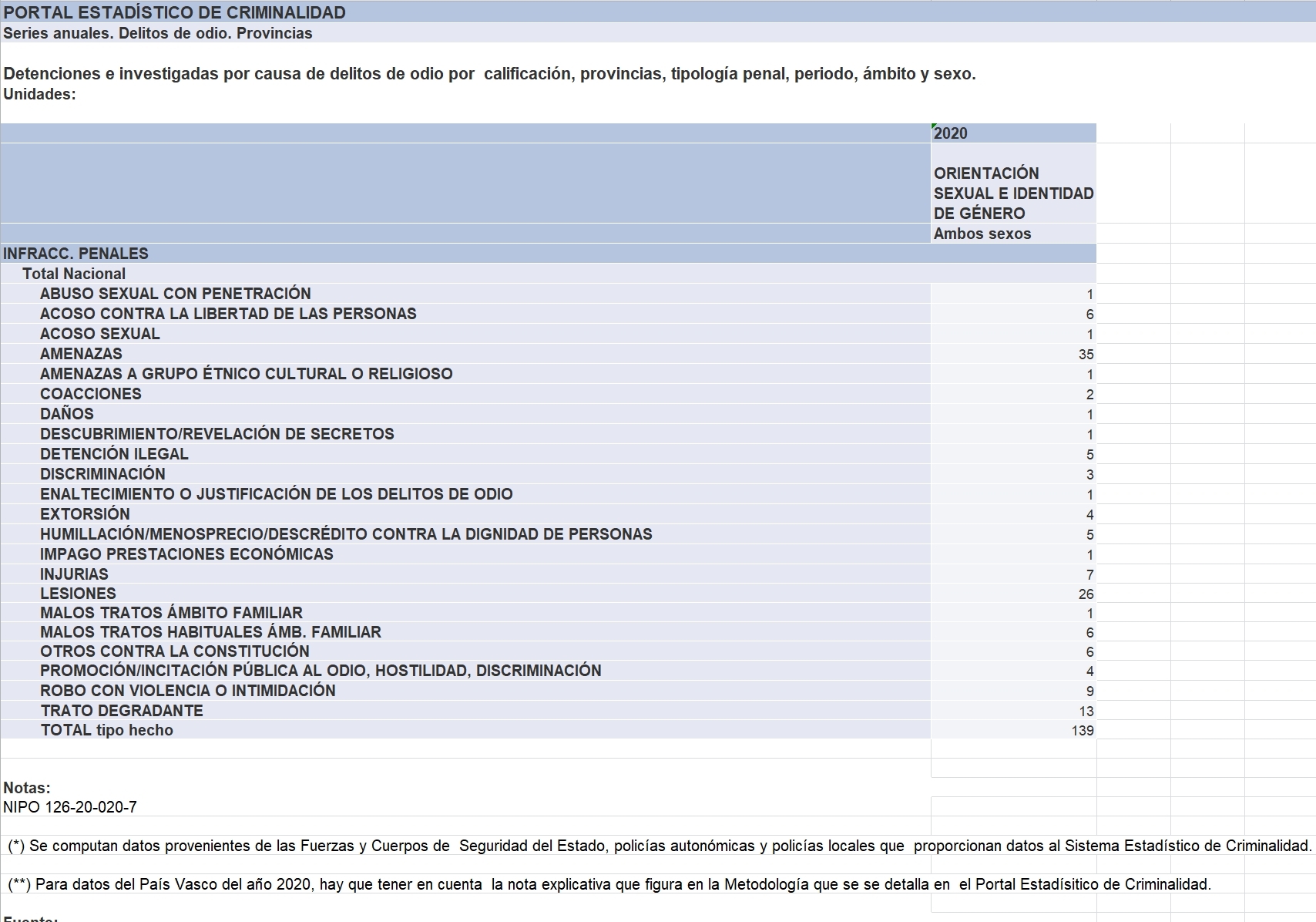The image size is (1316, 922).
Task: Click the 'Unidades:' label cell
Action: 40,94
